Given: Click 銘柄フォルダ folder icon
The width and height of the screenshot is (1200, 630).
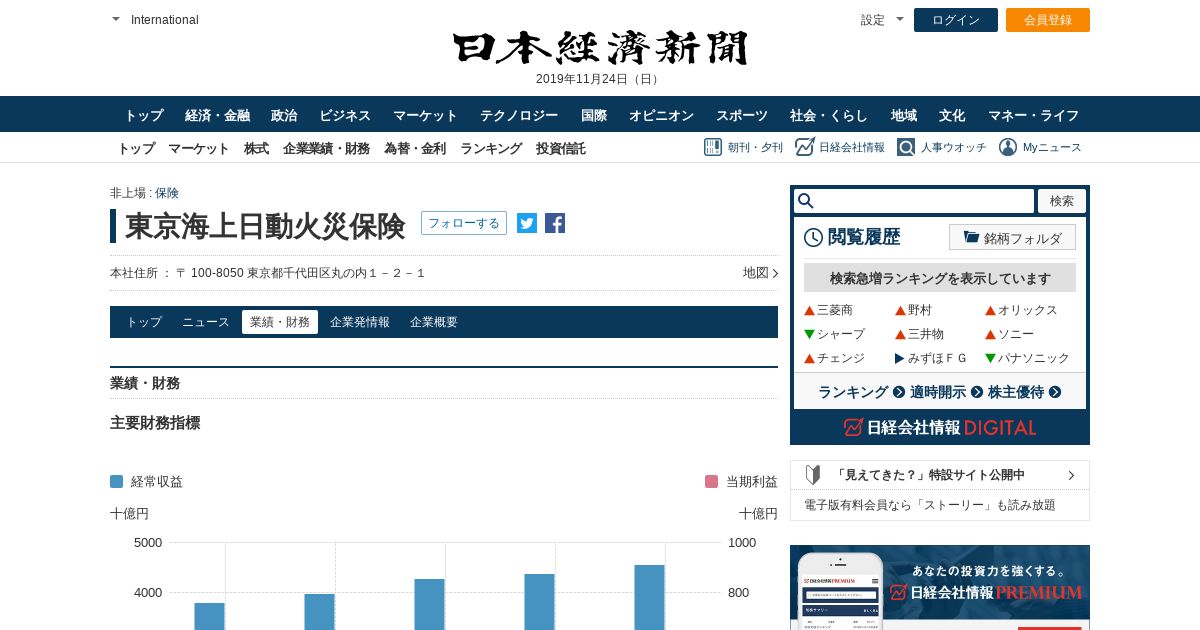Looking at the screenshot, I should 971,237.
